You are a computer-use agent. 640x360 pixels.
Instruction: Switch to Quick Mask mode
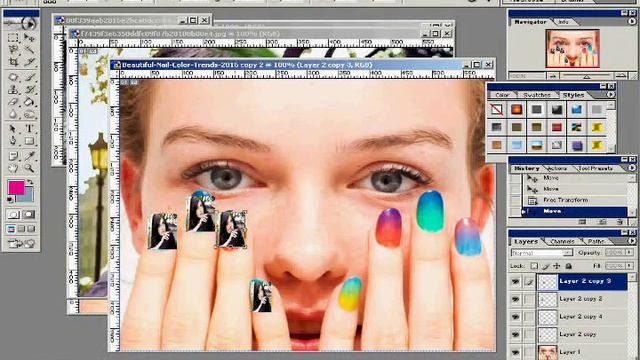[x=29, y=214]
